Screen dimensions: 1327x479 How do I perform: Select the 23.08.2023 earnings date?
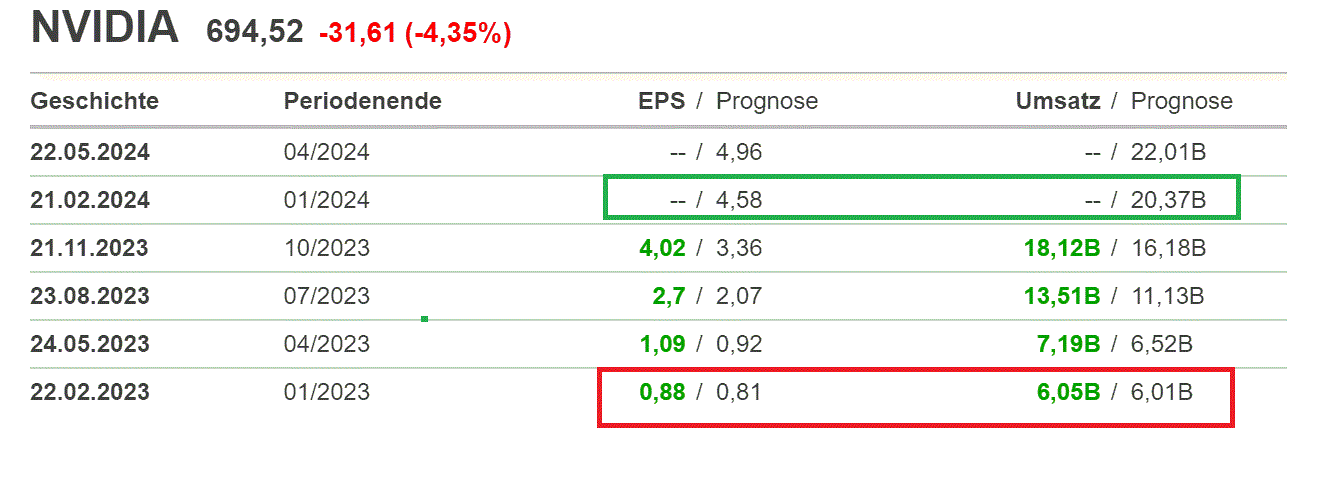(90, 296)
